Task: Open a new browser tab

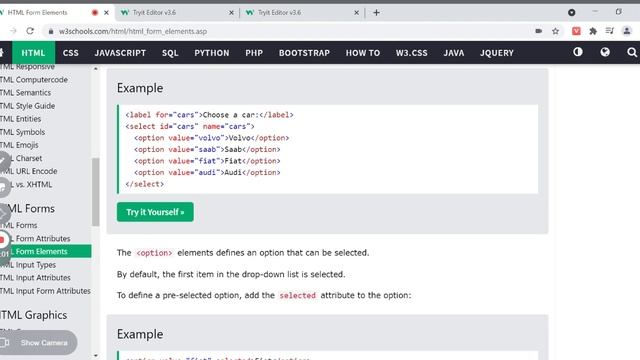Action: [x=376, y=13]
